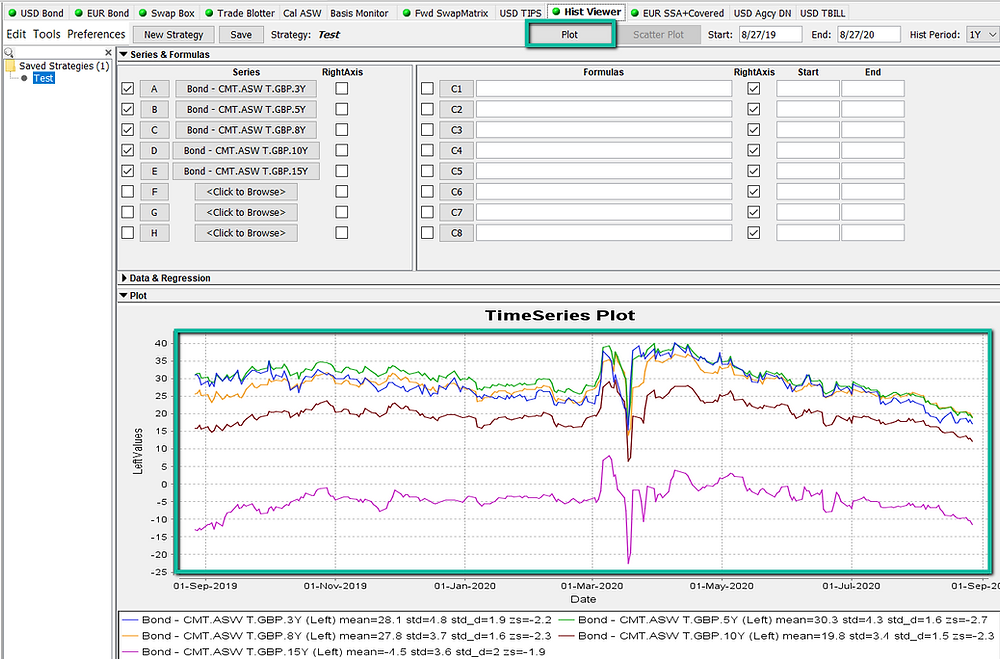
Task: Open the Hist Period dropdown
Action: 992,34
